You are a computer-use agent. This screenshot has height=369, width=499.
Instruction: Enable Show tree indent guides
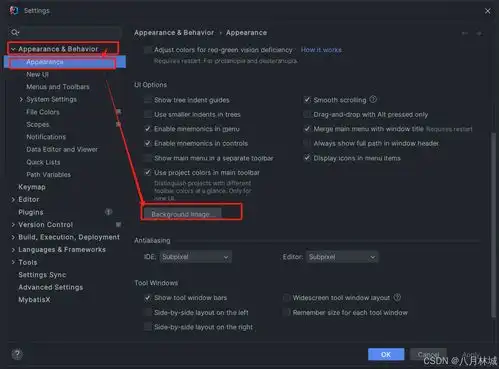coord(148,100)
